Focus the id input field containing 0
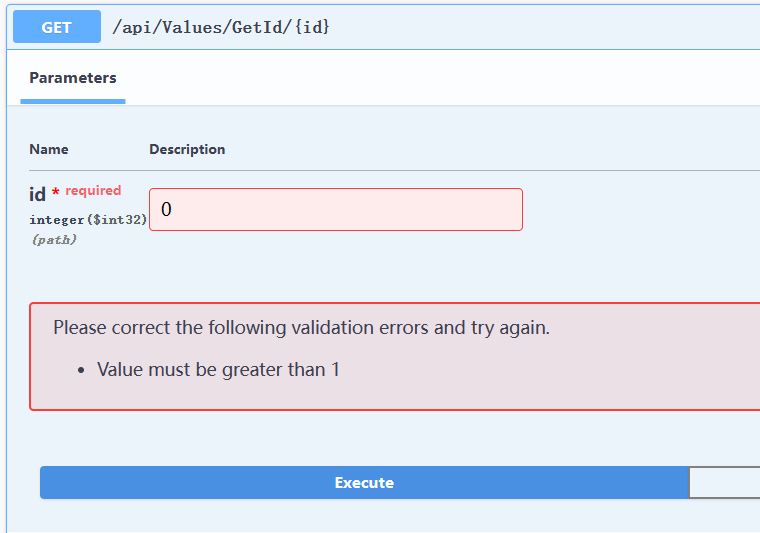760x533 pixels. pos(336,209)
